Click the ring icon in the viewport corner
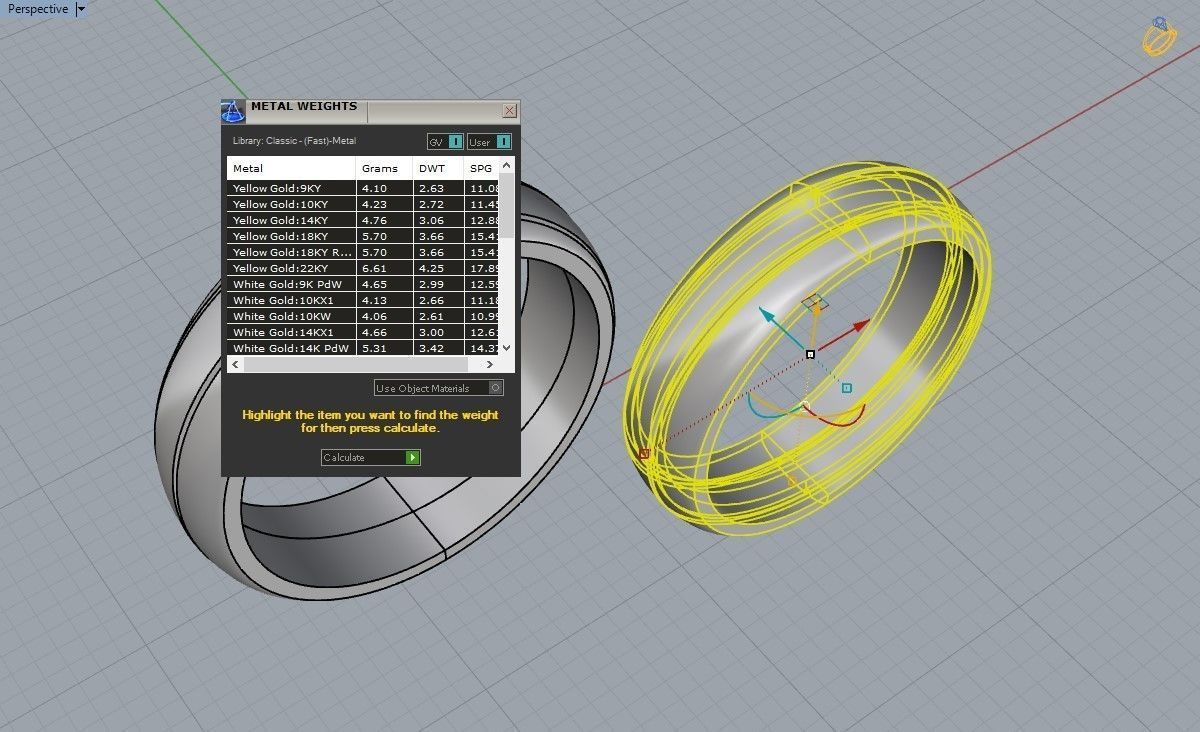 point(1161,36)
